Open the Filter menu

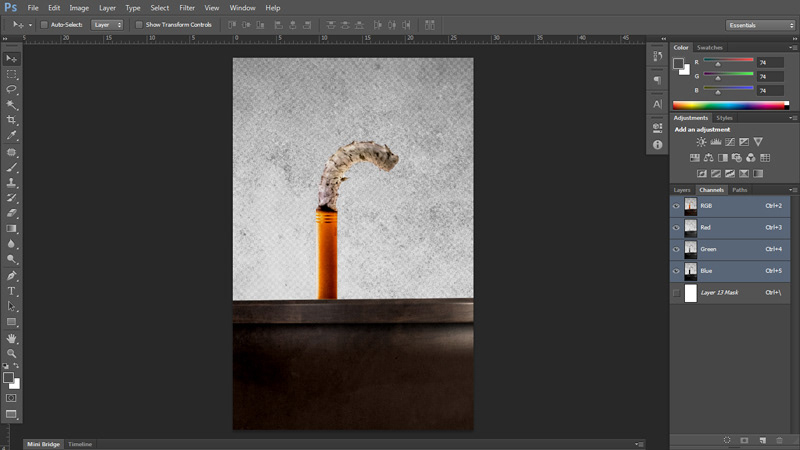[187, 8]
